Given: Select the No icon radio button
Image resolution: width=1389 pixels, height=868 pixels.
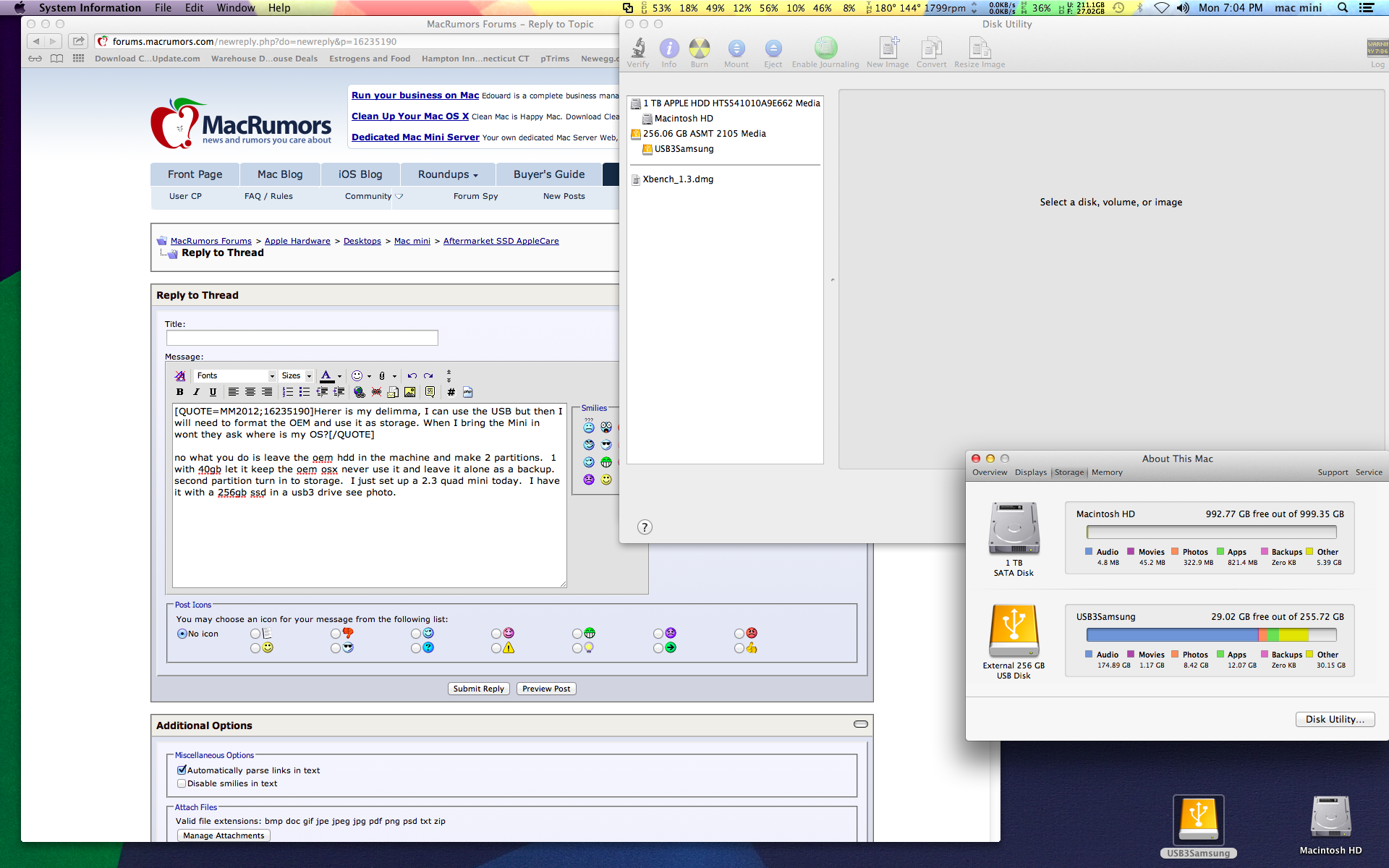Looking at the screenshot, I should tap(182, 634).
